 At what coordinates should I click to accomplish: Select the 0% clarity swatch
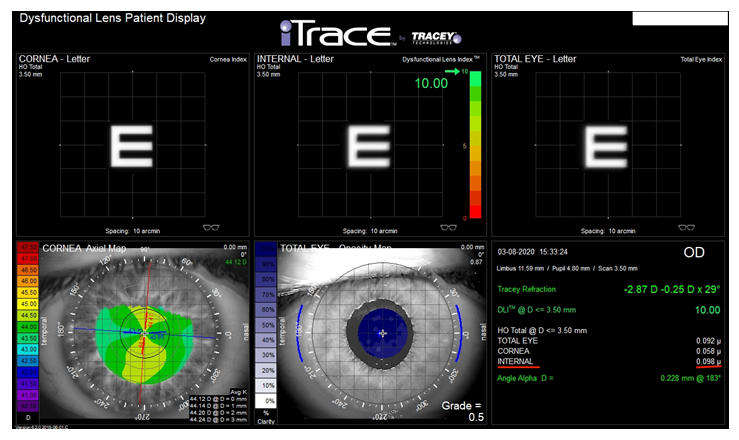[266, 401]
